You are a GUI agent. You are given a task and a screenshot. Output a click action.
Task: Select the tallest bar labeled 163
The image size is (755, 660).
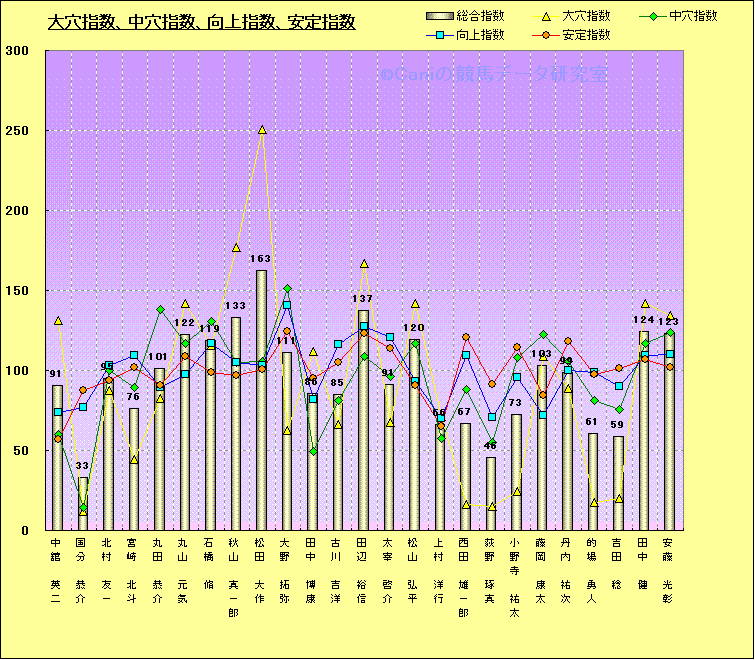pyautogui.click(x=262, y=400)
